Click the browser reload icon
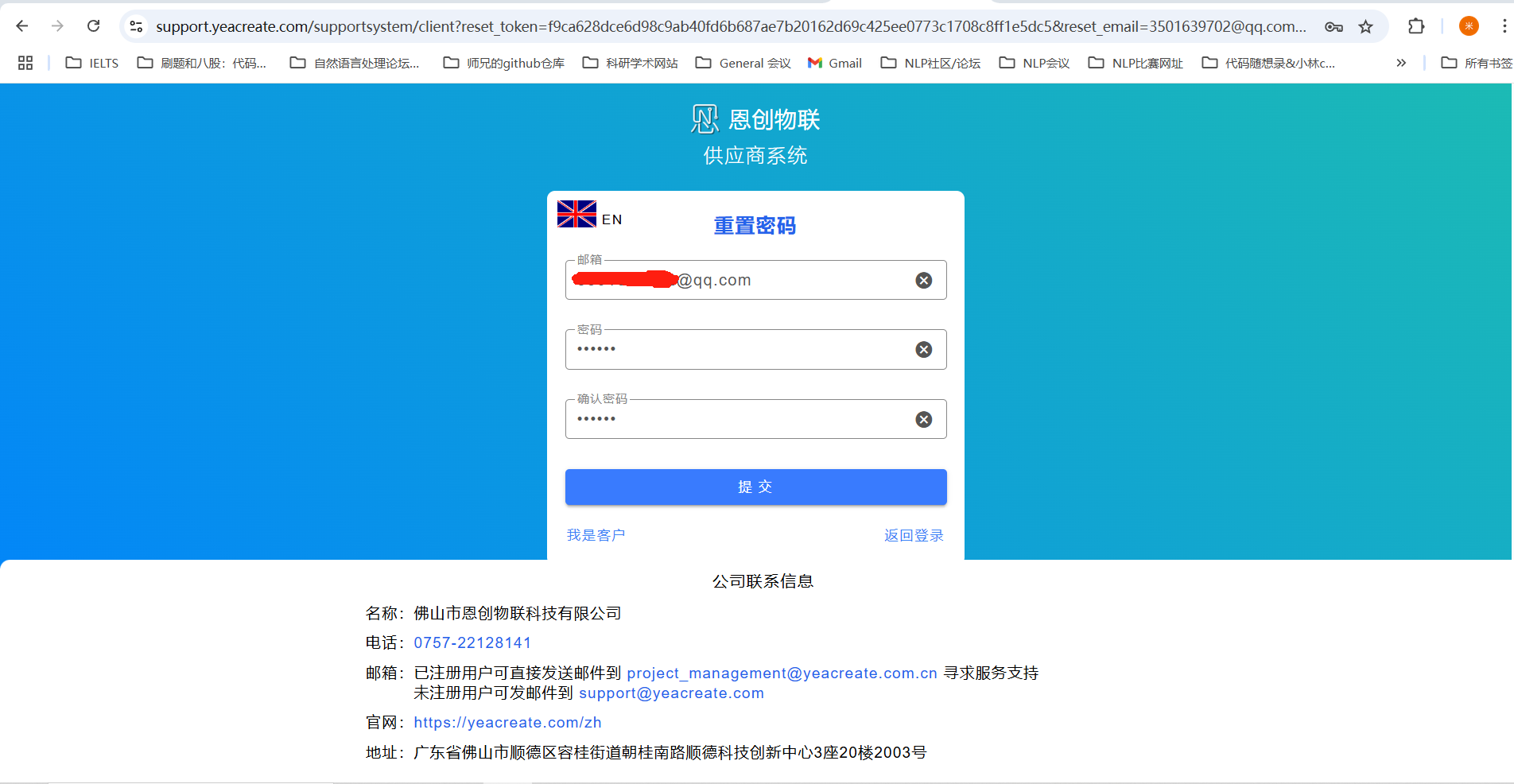The width and height of the screenshot is (1514, 784). (x=94, y=26)
